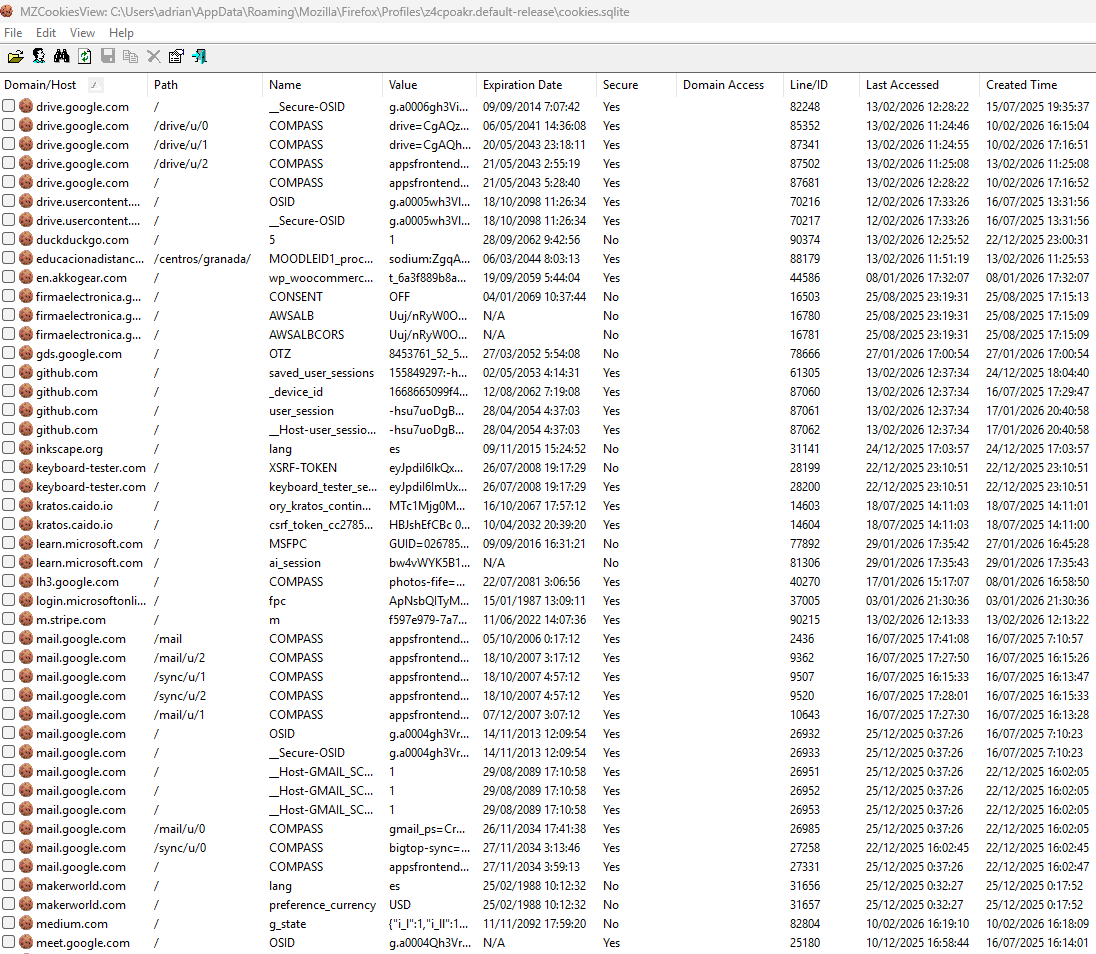Open the File menu
The image size is (1096, 954).
pos(13,33)
